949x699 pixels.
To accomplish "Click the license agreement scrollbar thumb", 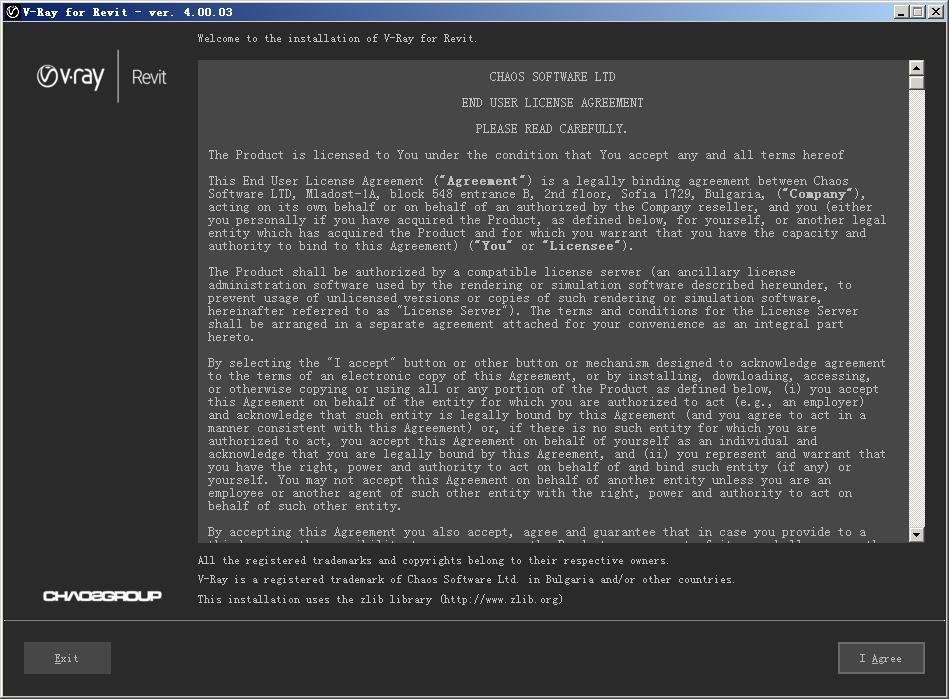I will (x=916, y=82).
